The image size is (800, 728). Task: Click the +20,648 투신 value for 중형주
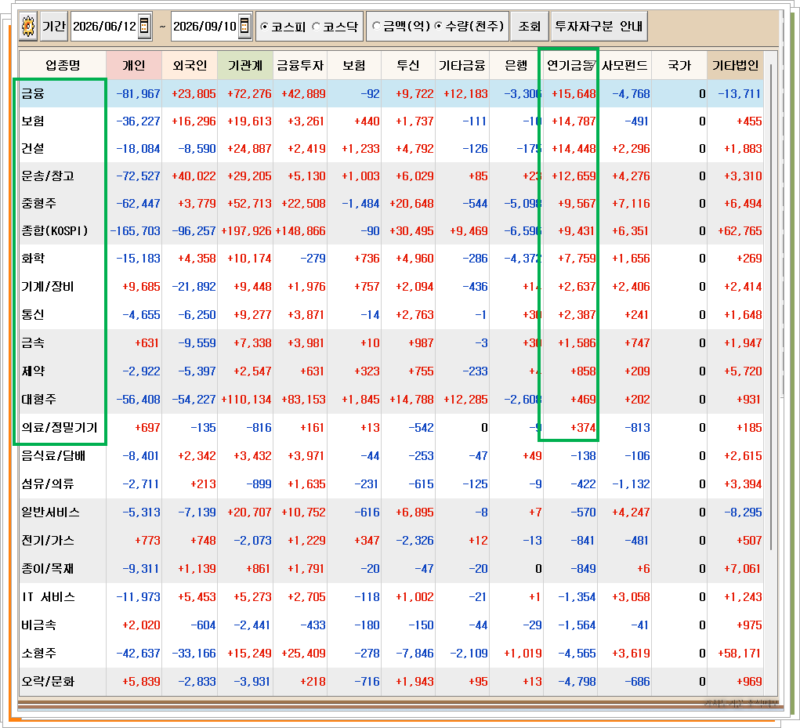pos(412,204)
